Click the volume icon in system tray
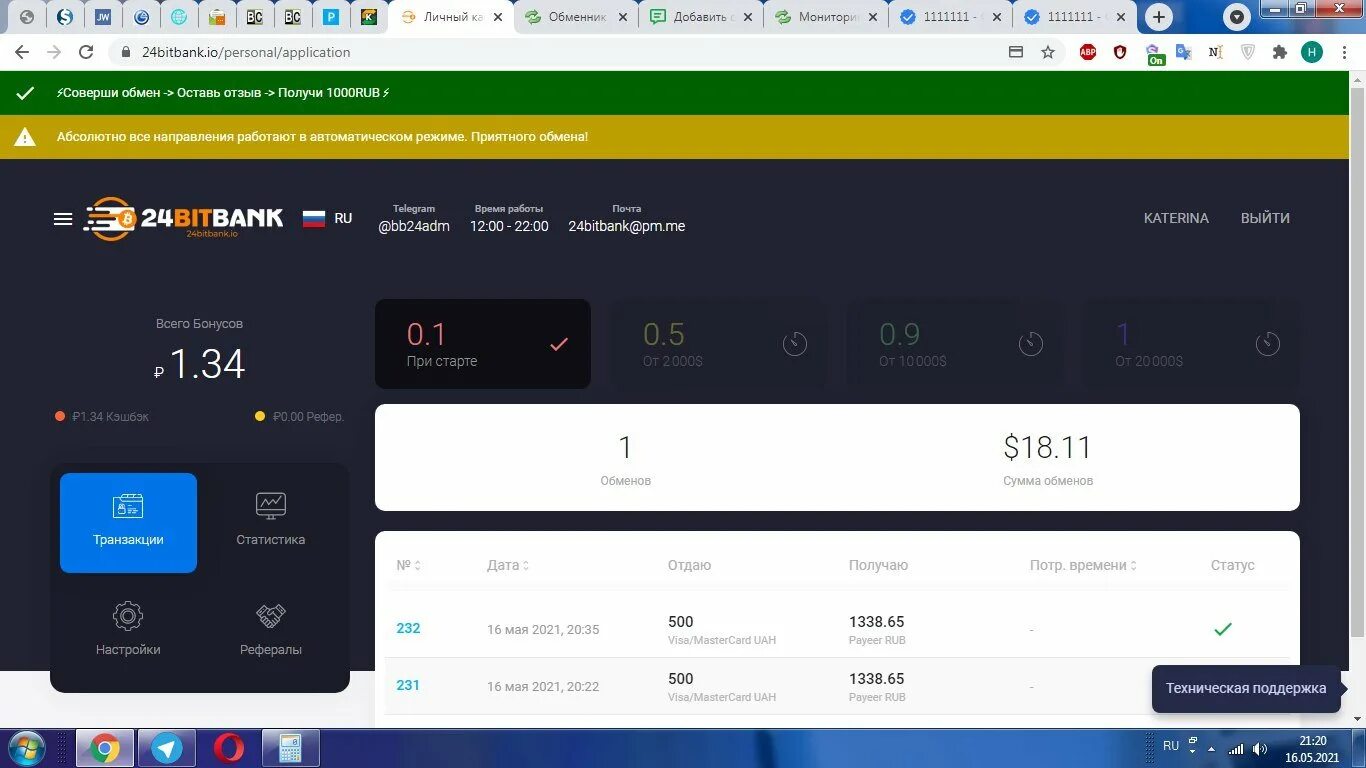1366x768 pixels. click(x=1260, y=749)
